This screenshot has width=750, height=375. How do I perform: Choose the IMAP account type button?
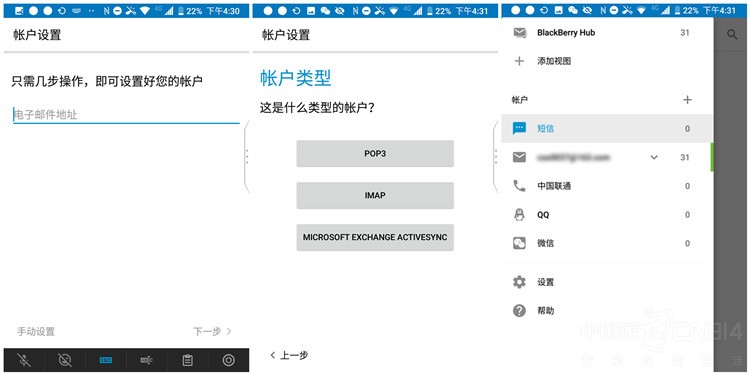(x=375, y=195)
